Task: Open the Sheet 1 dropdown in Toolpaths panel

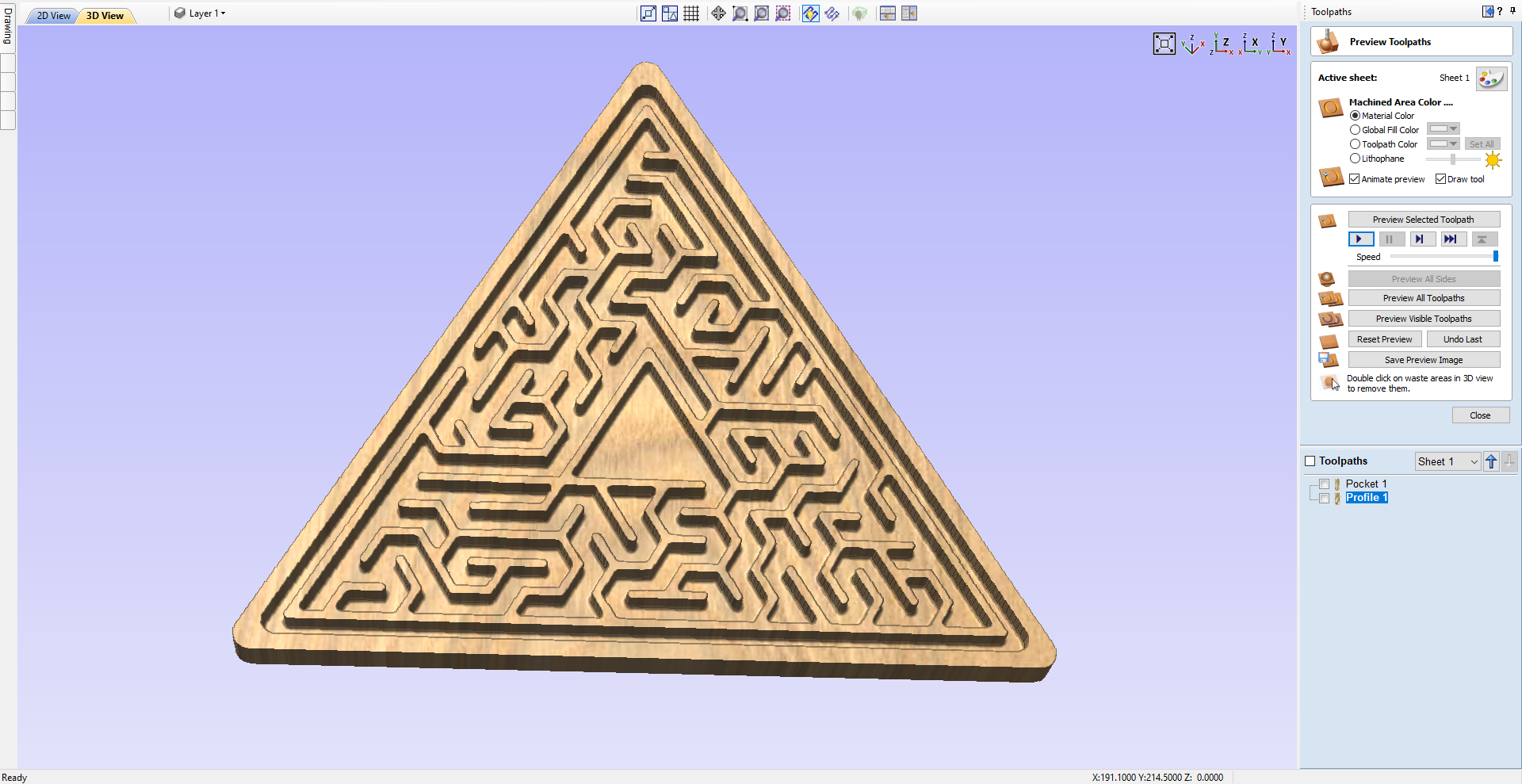Action: [1473, 461]
